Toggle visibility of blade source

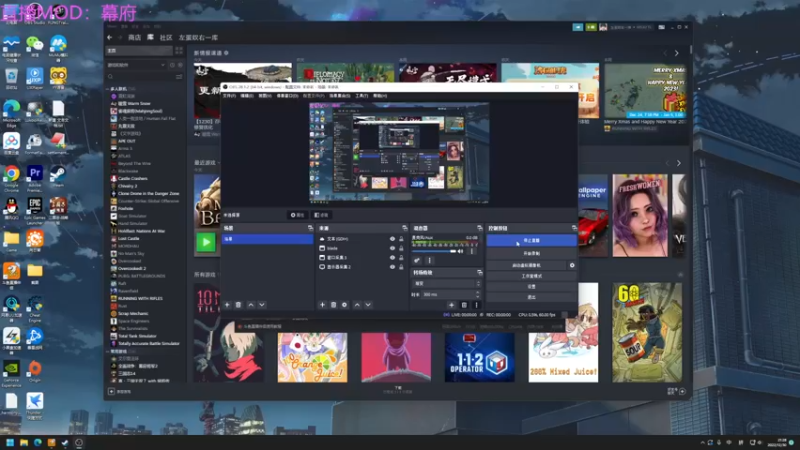392,248
